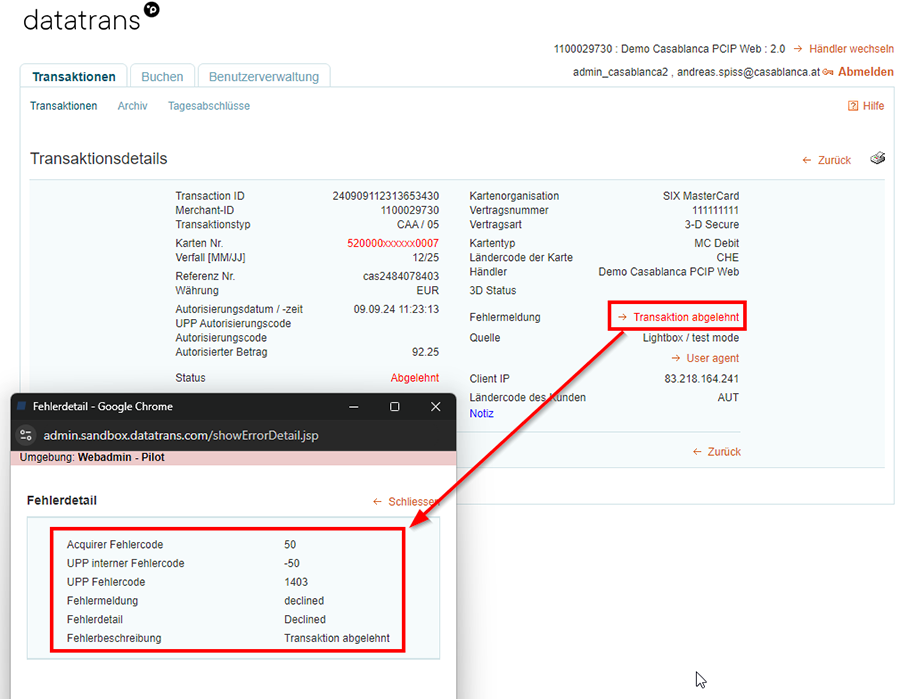
Task: Click site info icon in popup address bar
Action: click(x=27, y=435)
